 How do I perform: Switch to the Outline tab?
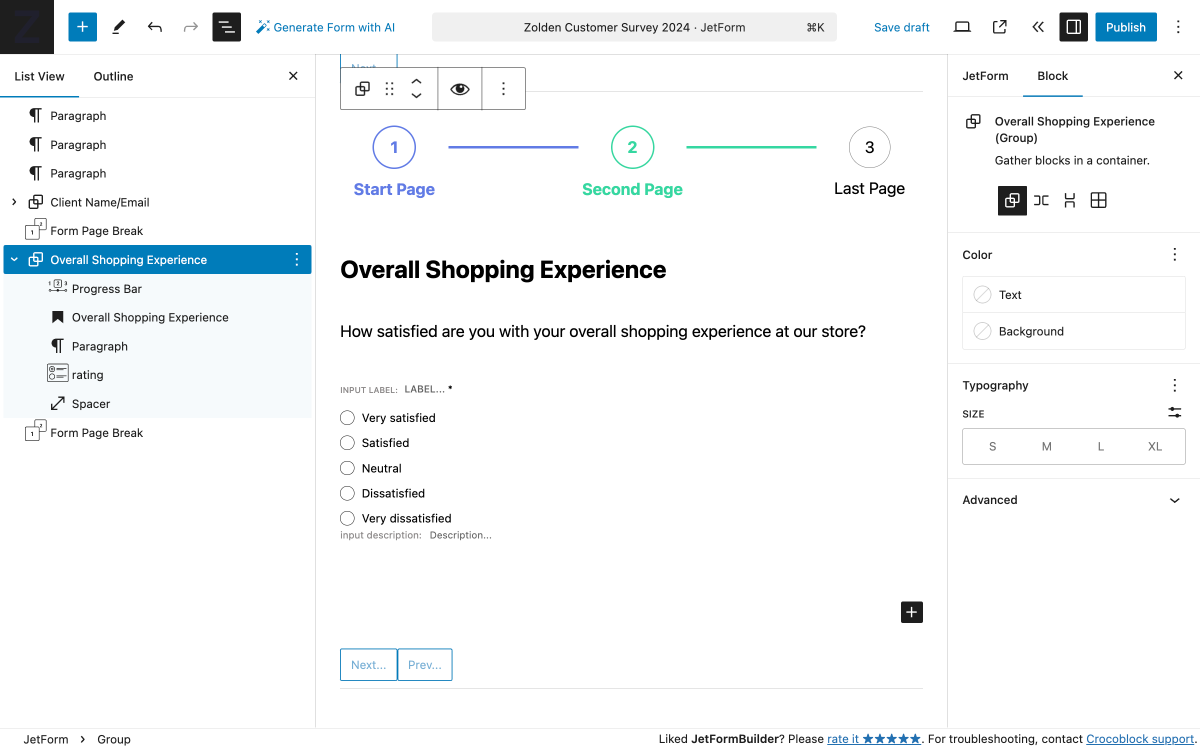coord(113,76)
